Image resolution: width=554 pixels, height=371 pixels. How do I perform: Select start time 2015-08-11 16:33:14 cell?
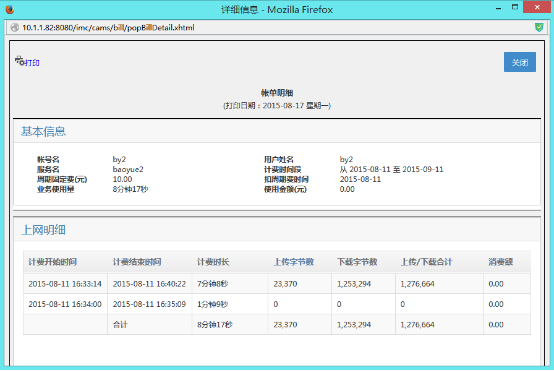click(65, 284)
